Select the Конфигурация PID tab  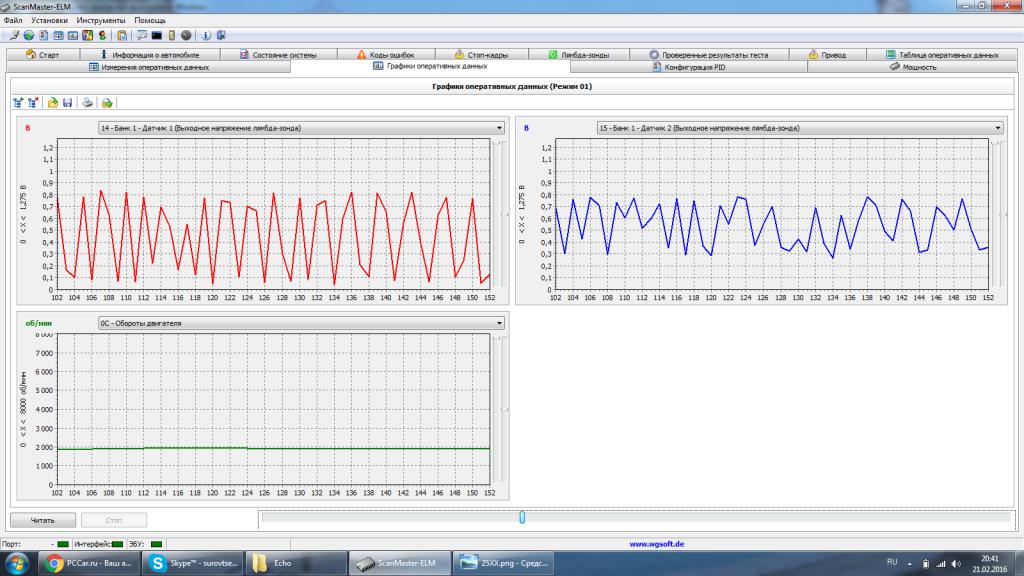pos(688,67)
